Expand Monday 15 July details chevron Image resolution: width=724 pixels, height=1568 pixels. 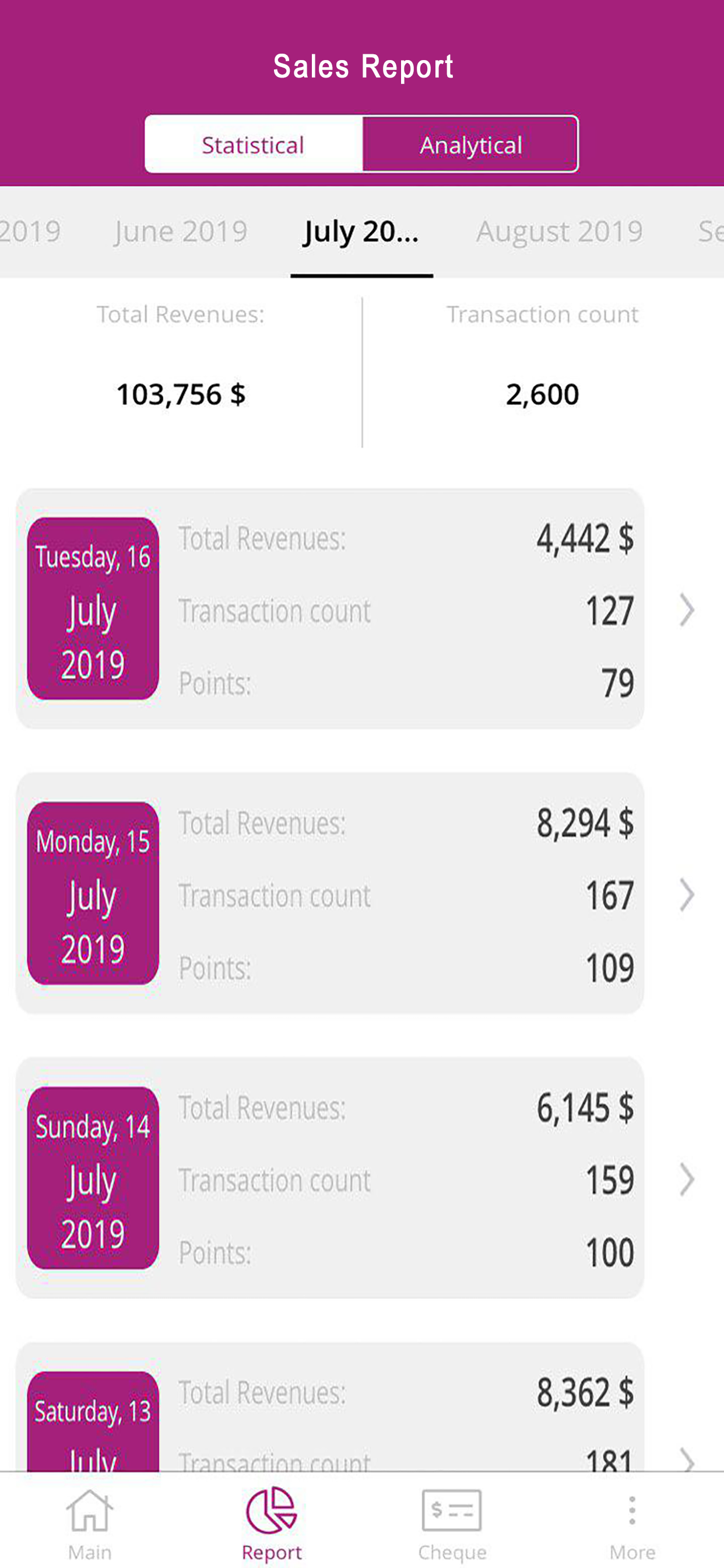pos(687,895)
